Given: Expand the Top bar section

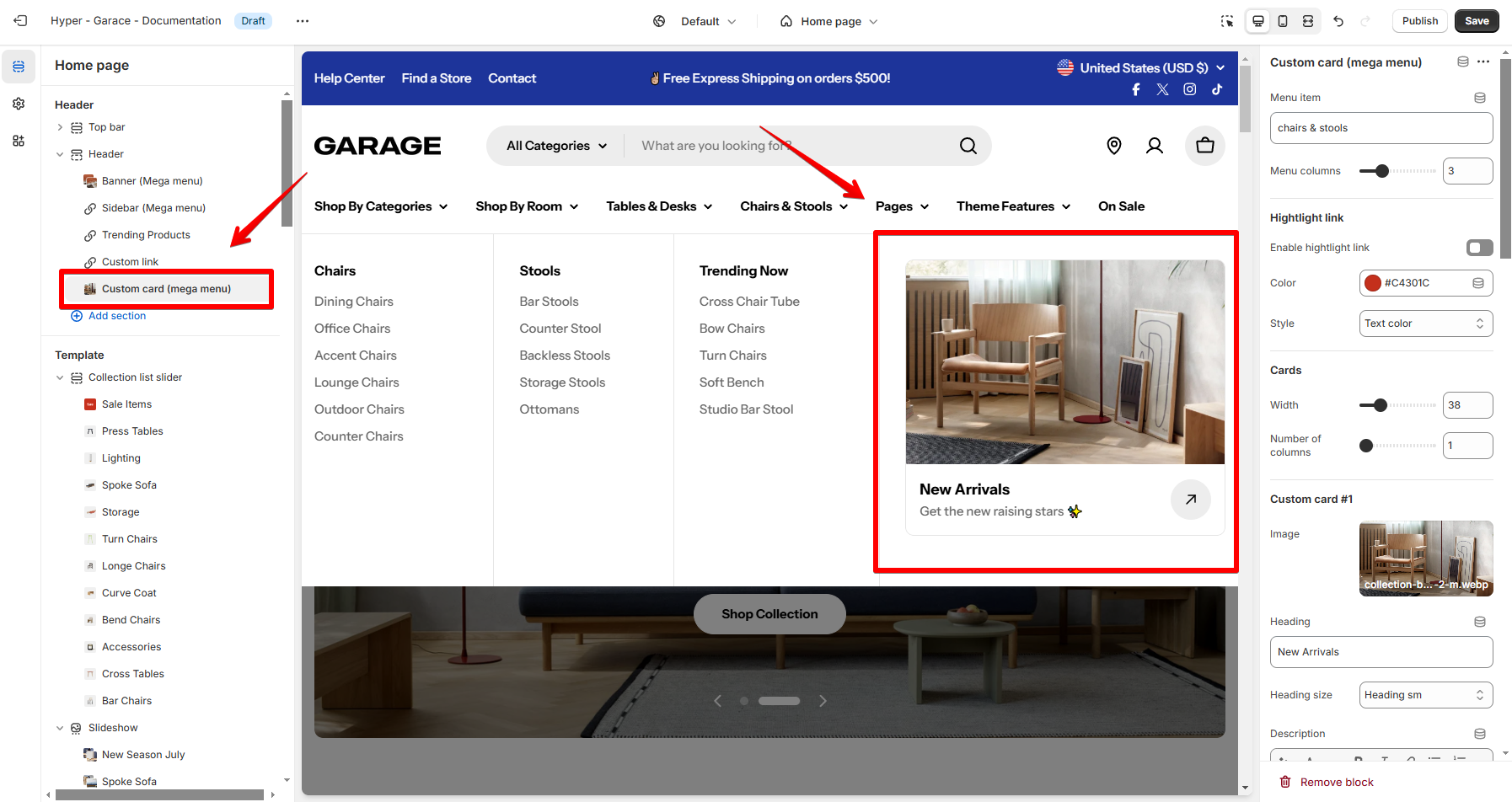Looking at the screenshot, I should click(60, 127).
